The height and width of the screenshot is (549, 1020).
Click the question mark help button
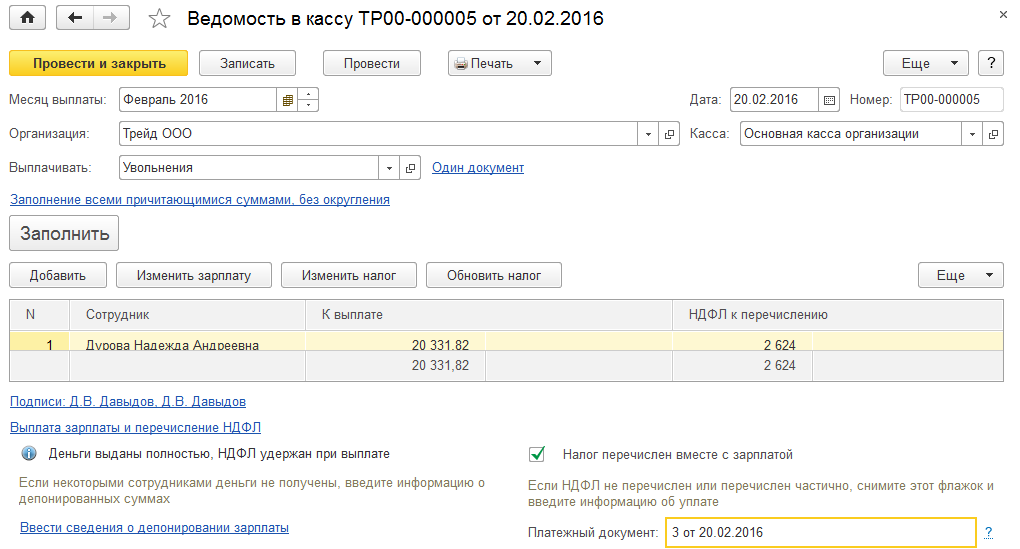tap(990, 63)
